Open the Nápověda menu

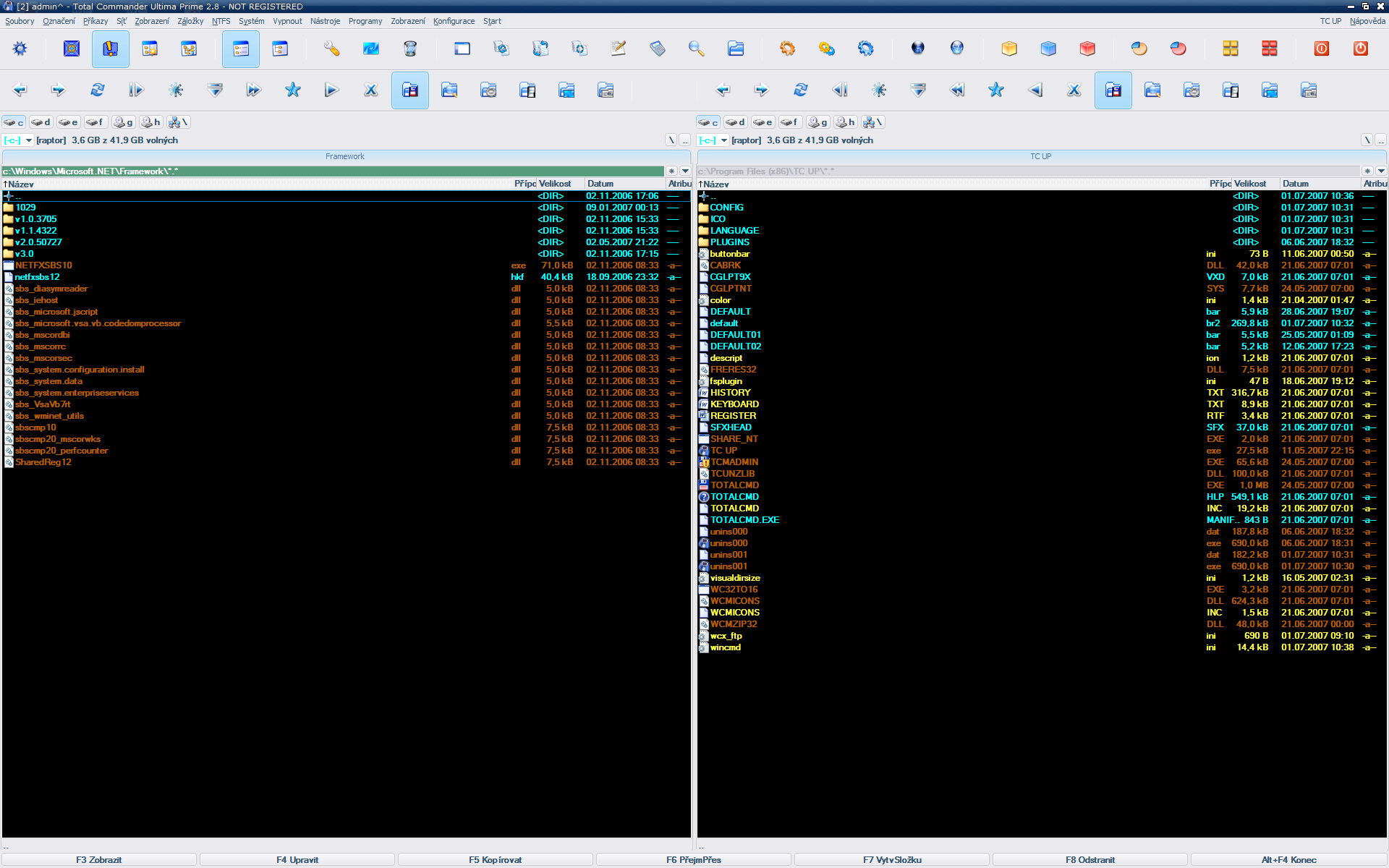point(1367,21)
